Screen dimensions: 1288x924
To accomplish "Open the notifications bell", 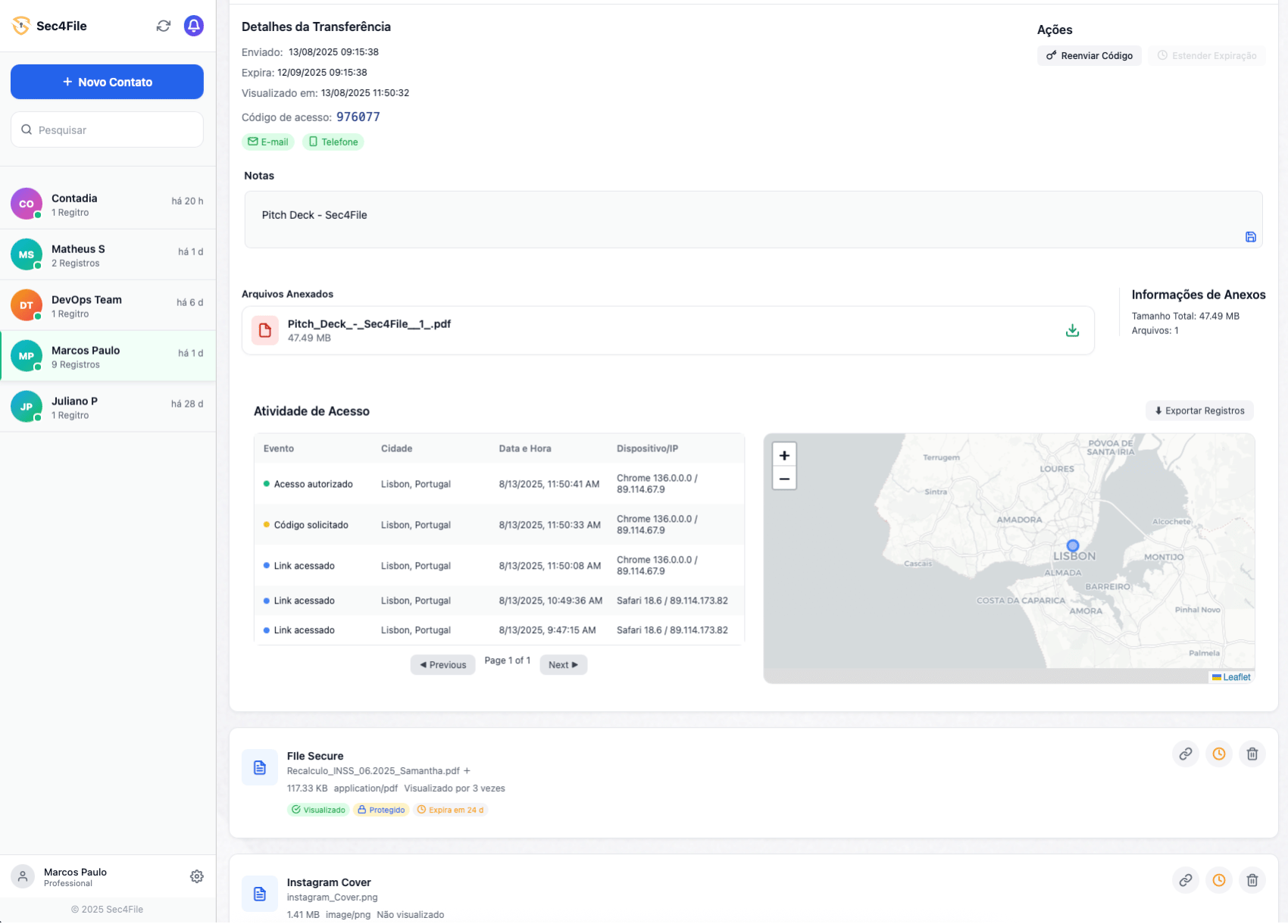I will pos(194,26).
